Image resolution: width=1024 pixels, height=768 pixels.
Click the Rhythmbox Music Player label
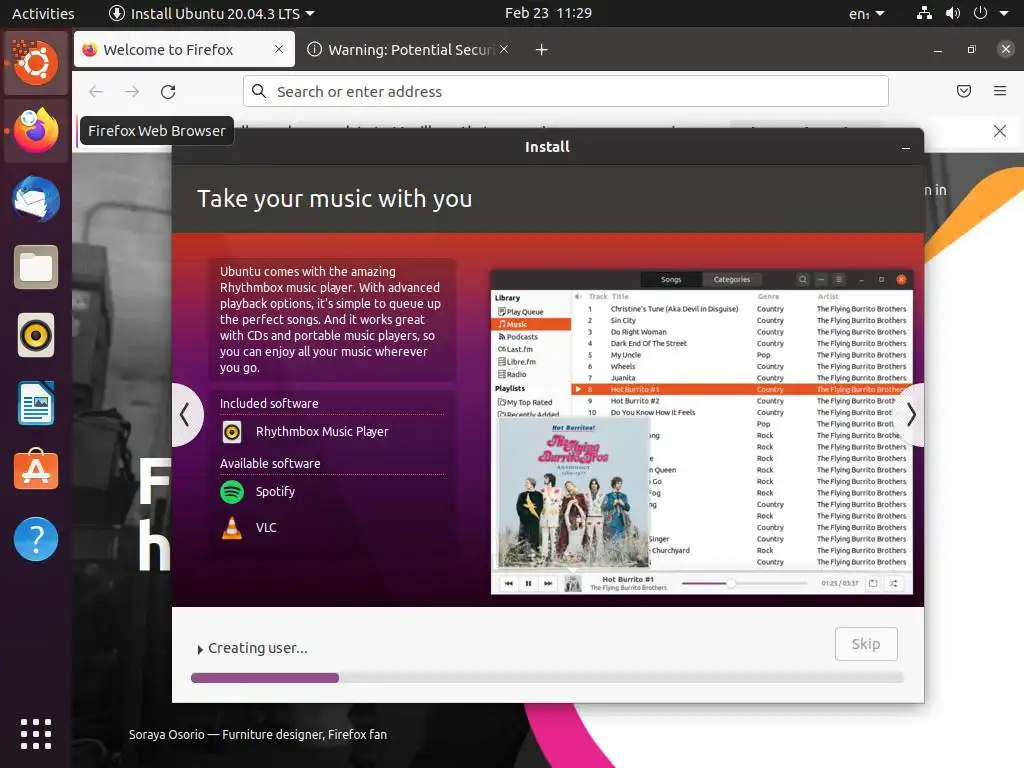pos(322,432)
